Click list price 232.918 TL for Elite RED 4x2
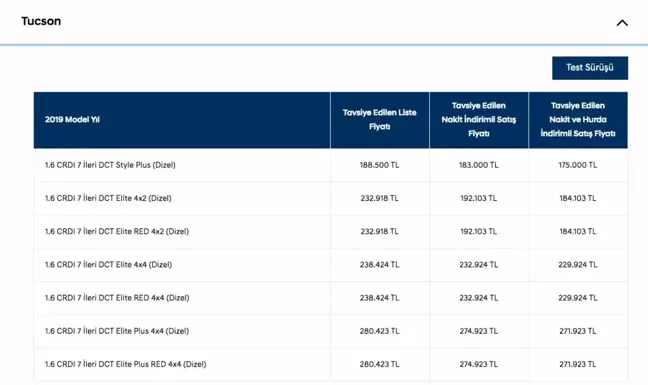Screen dimensions: 648x385 click(x=379, y=231)
